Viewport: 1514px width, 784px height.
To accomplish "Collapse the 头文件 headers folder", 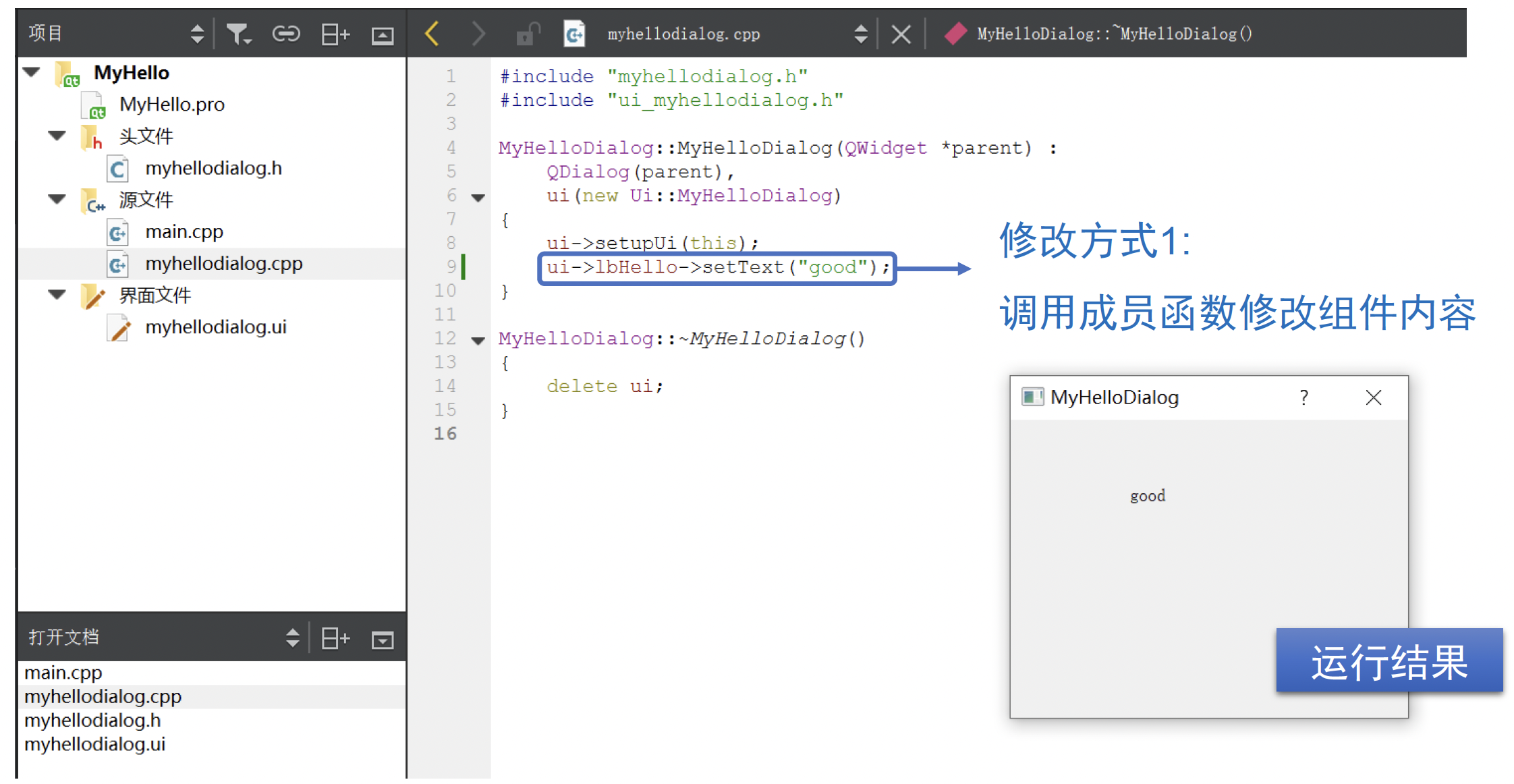I will pos(57,135).
